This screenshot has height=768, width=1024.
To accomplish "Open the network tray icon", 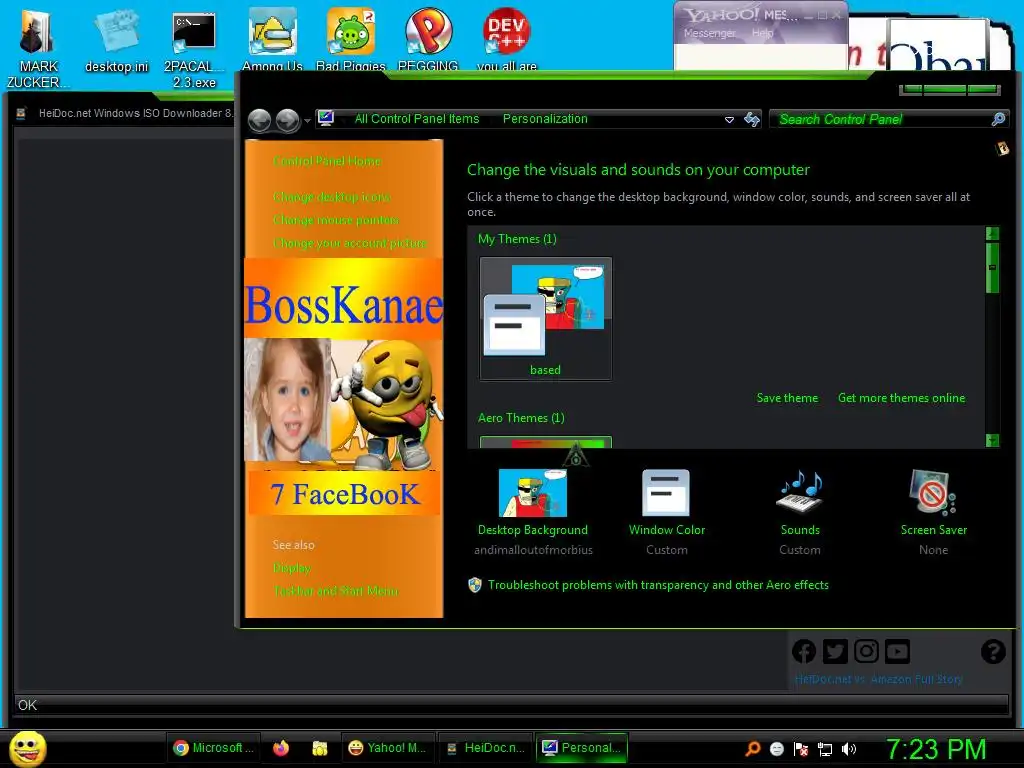I will coord(825,748).
